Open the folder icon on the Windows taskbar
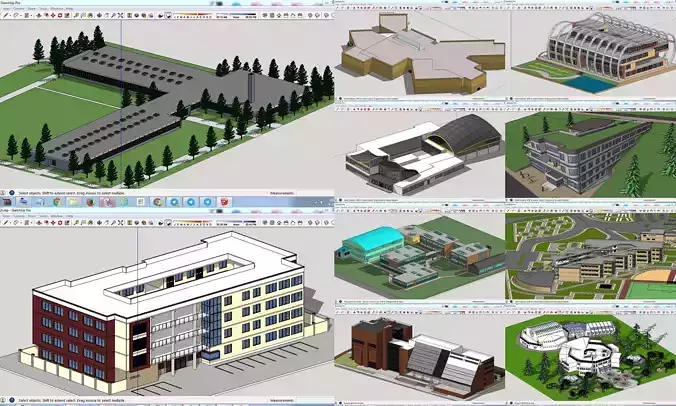676x406 pixels. (x=73, y=202)
